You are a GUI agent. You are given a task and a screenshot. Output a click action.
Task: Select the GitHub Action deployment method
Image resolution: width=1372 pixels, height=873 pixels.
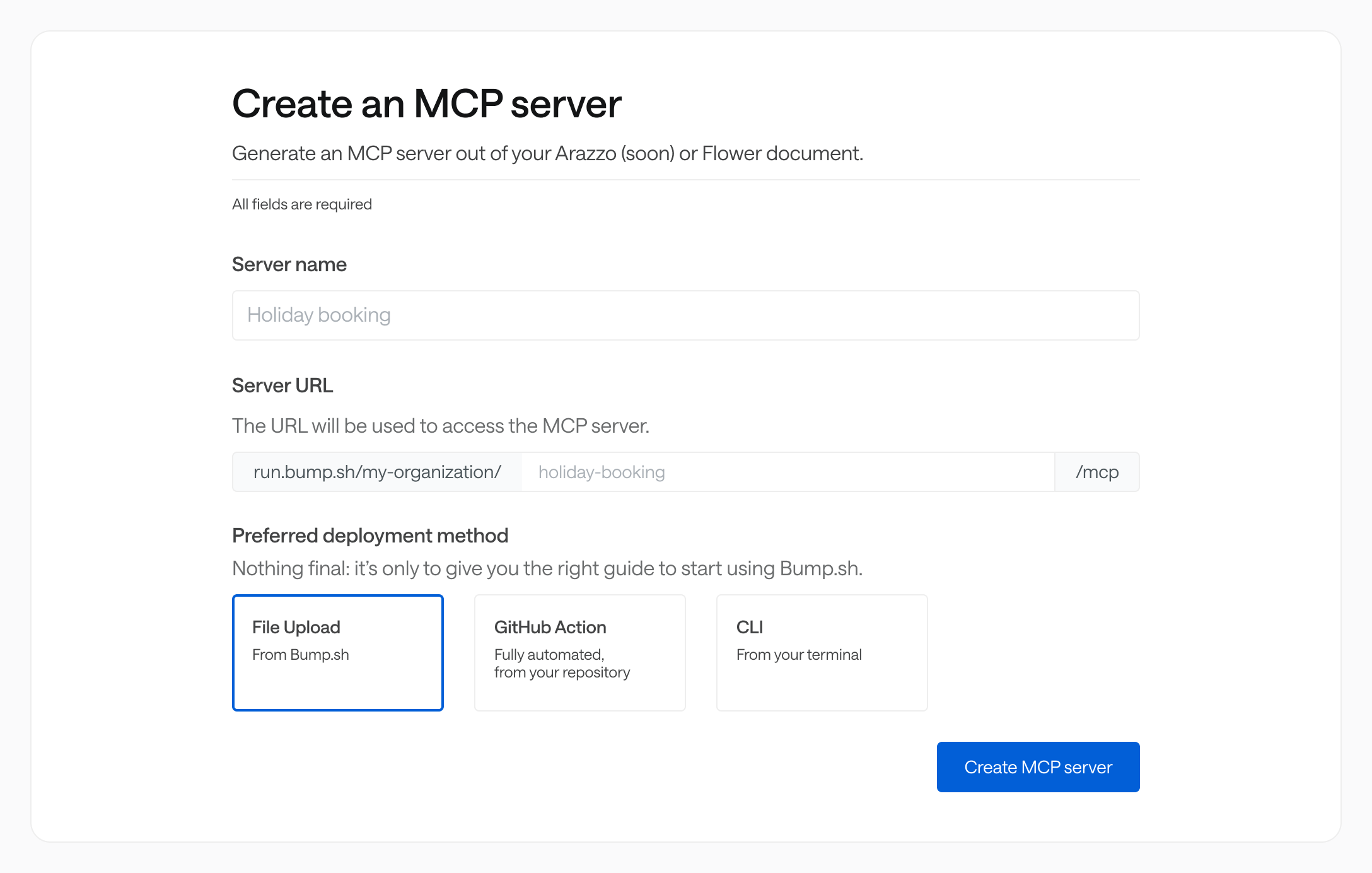point(579,653)
